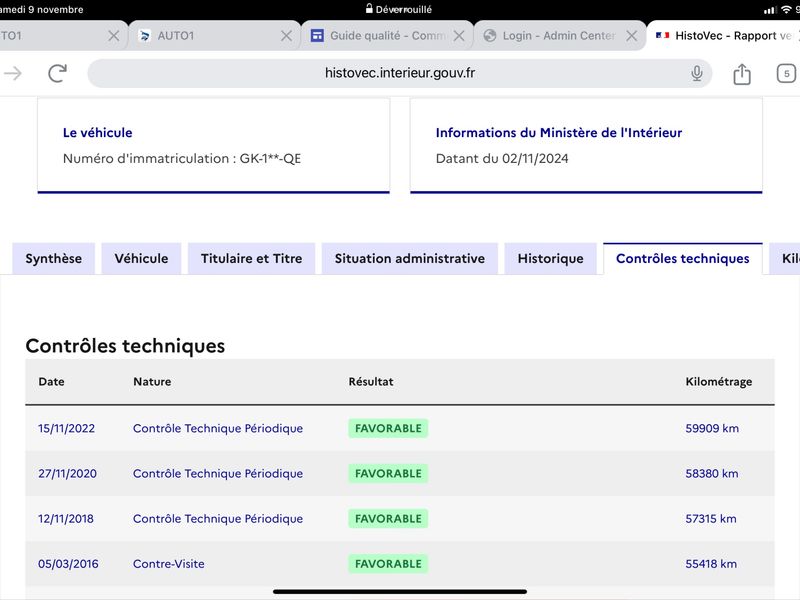Click the 57315 km mileage value
This screenshot has width=800, height=600.
click(x=711, y=519)
